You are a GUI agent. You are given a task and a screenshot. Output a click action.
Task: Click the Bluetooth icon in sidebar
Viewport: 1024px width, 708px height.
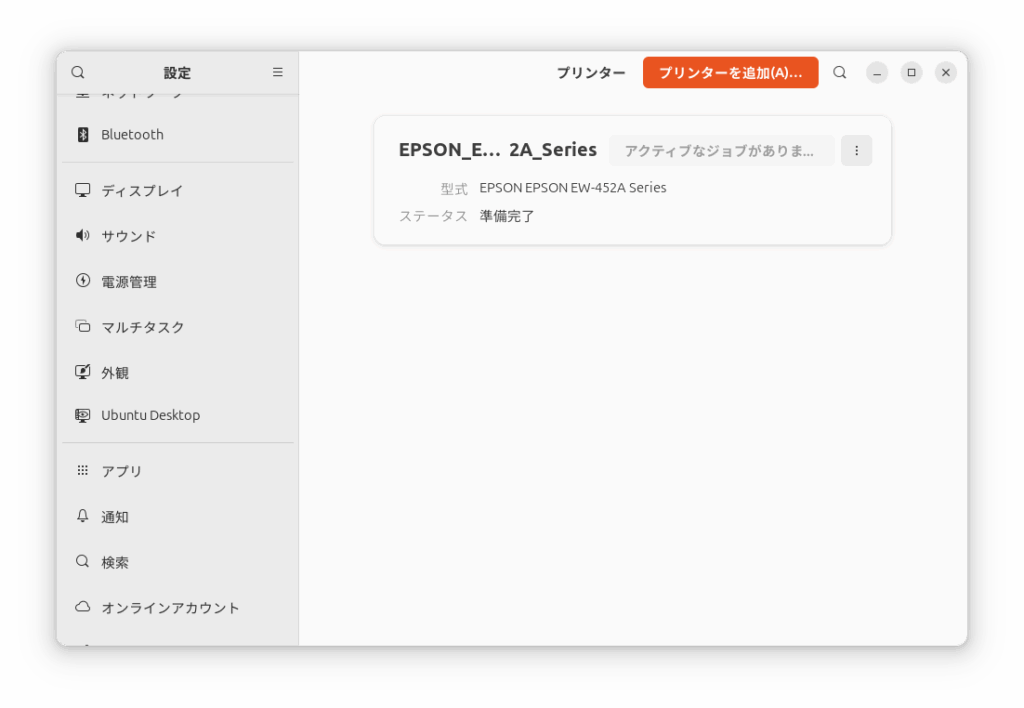[83, 135]
